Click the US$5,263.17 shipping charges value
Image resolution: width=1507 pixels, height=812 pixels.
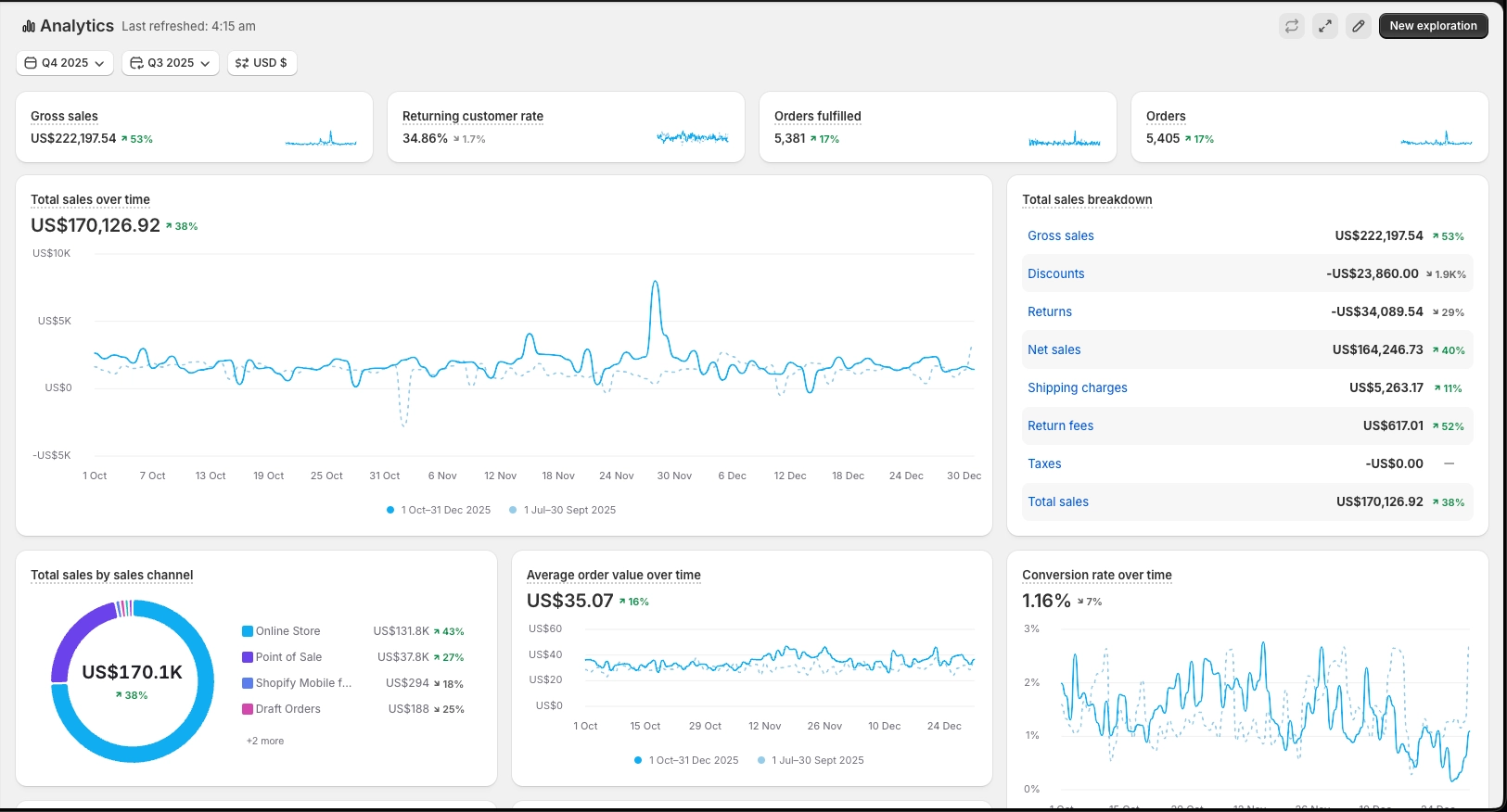click(1386, 387)
